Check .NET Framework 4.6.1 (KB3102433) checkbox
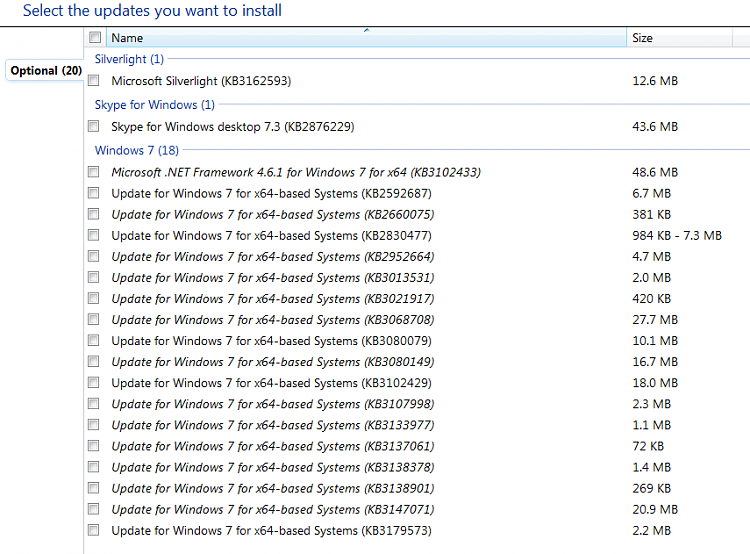 pyautogui.click(x=94, y=172)
